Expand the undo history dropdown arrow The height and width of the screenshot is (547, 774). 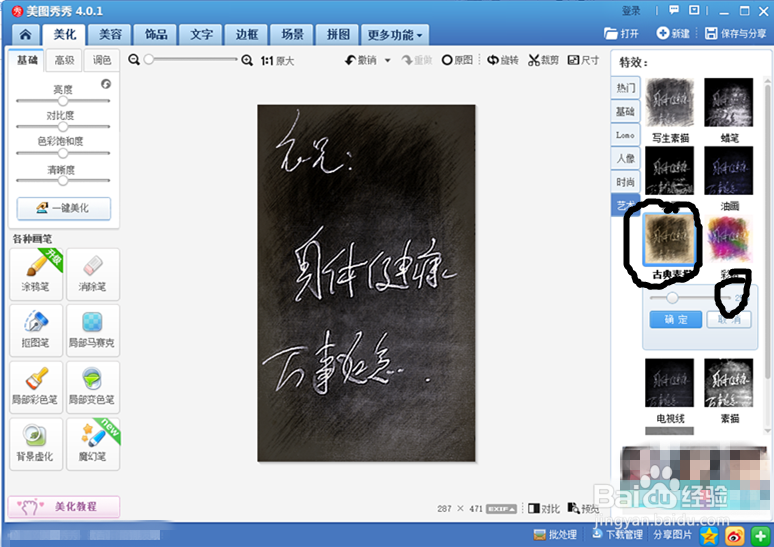click(x=387, y=61)
